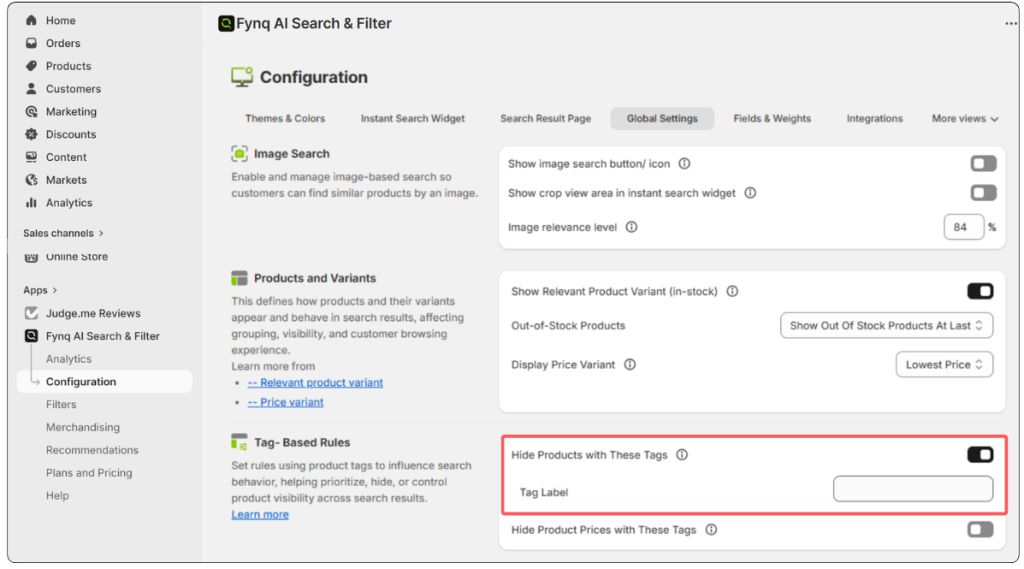Switch to Search Result Page tab
The image size is (1024, 569).
click(545, 119)
